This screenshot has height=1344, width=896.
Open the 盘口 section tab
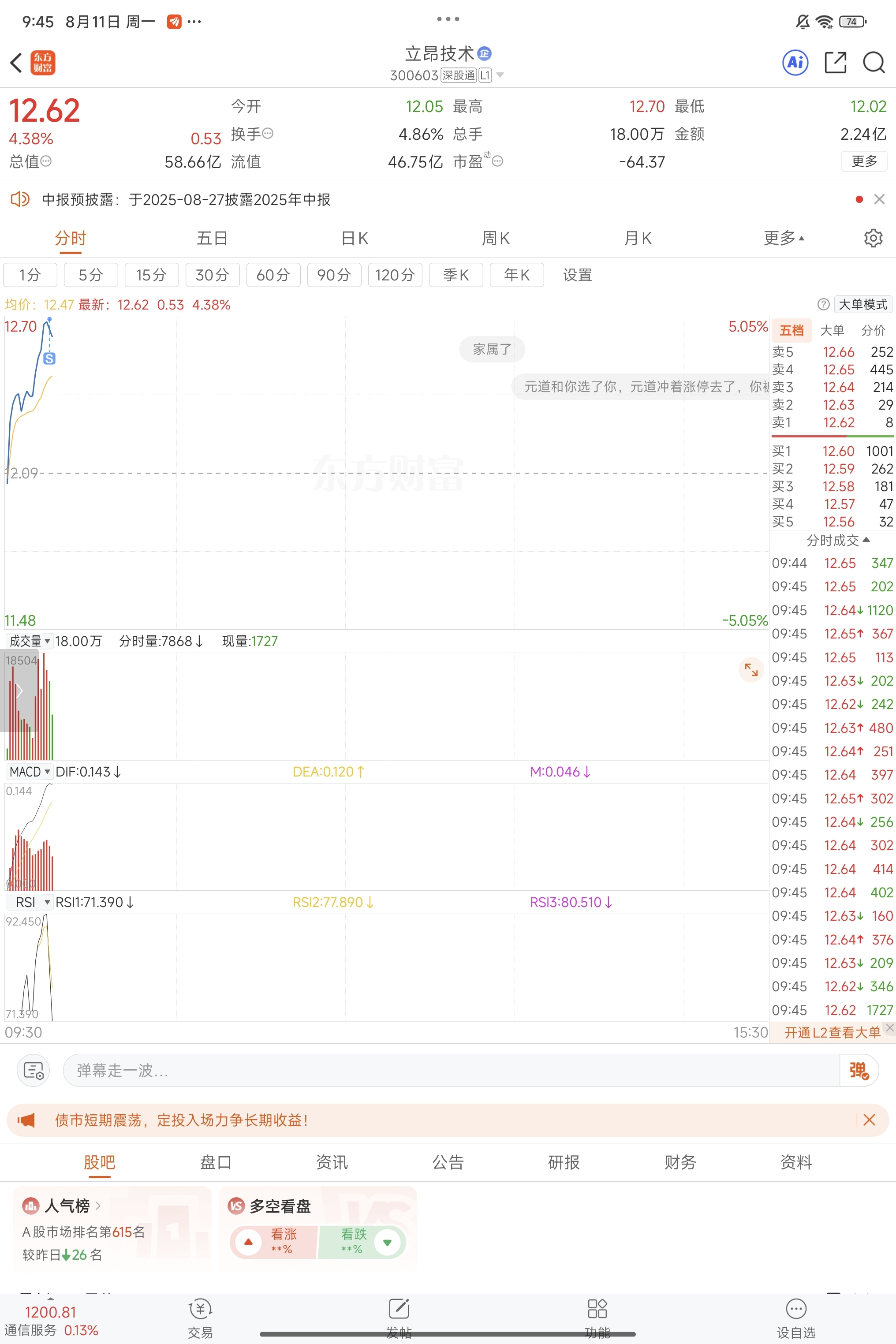pyautogui.click(x=216, y=1162)
